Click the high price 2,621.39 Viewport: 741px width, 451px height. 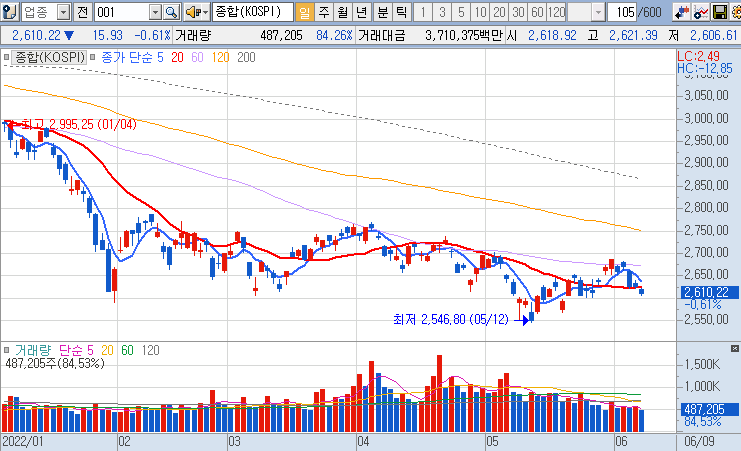(633, 35)
